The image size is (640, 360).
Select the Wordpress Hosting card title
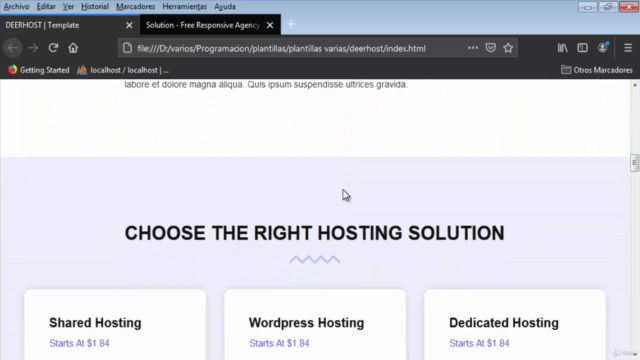coord(306,322)
